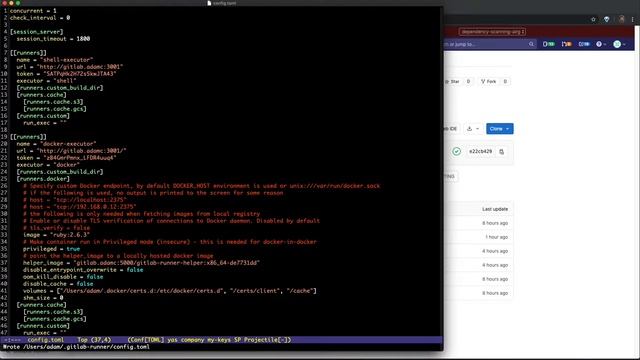Open the GitLab issues counter icon
The width and height of the screenshot is (640, 360).
pos(548,44)
